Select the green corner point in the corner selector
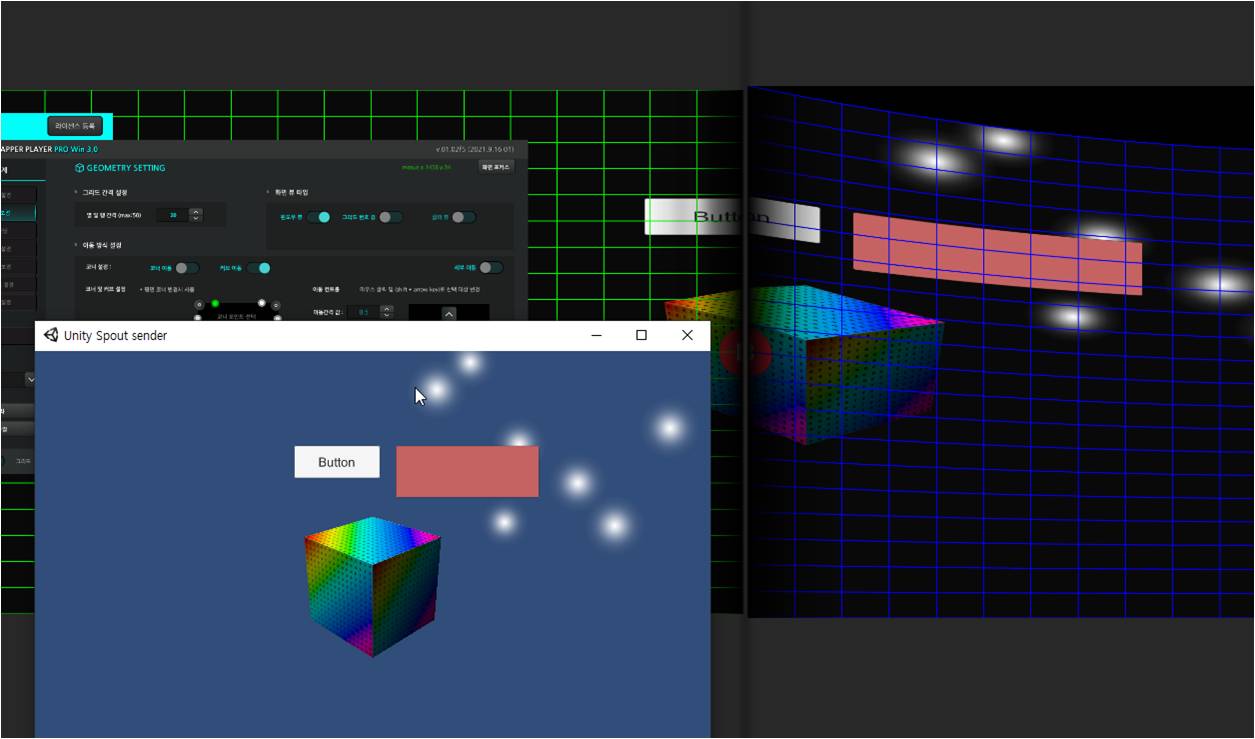Image resolution: width=1255 pixels, height=739 pixels. 215,303
